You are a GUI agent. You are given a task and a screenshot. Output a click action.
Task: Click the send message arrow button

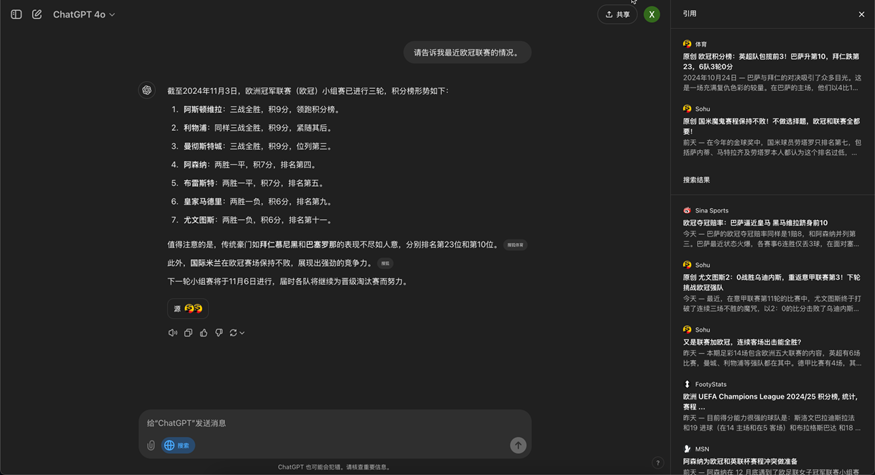pyautogui.click(x=518, y=445)
